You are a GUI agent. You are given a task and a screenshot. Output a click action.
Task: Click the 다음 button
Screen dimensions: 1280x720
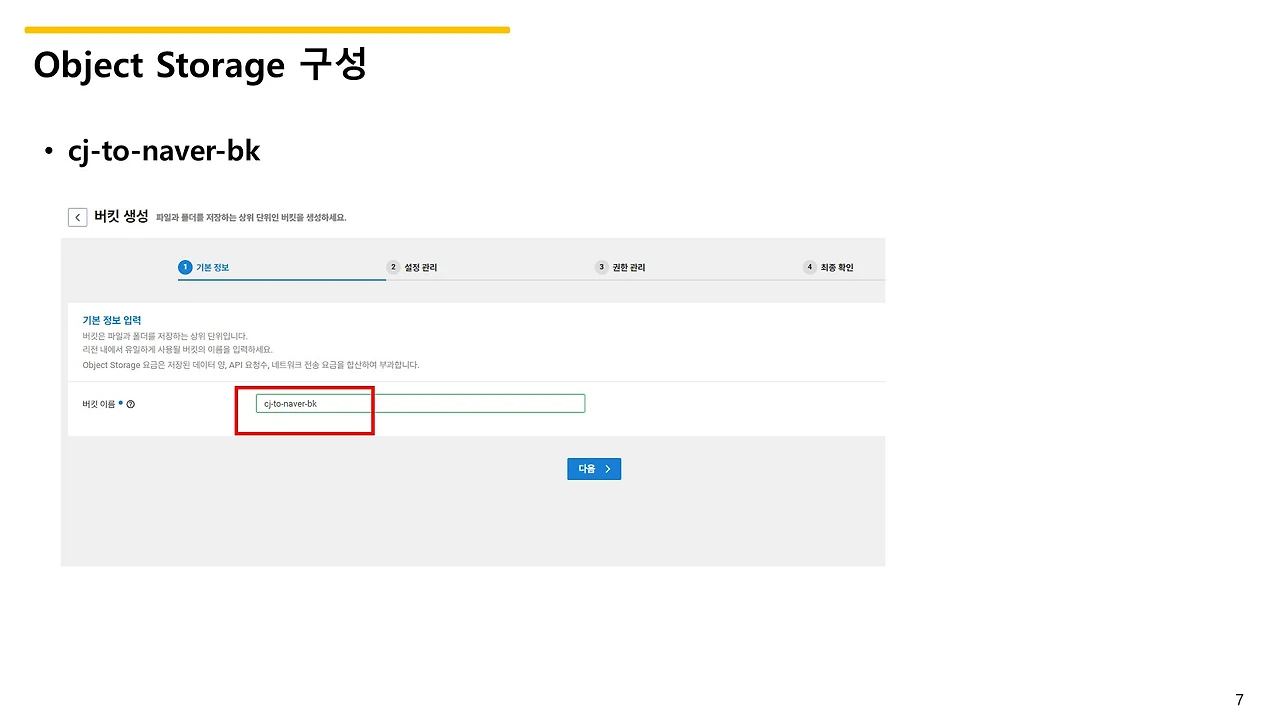click(594, 468)
